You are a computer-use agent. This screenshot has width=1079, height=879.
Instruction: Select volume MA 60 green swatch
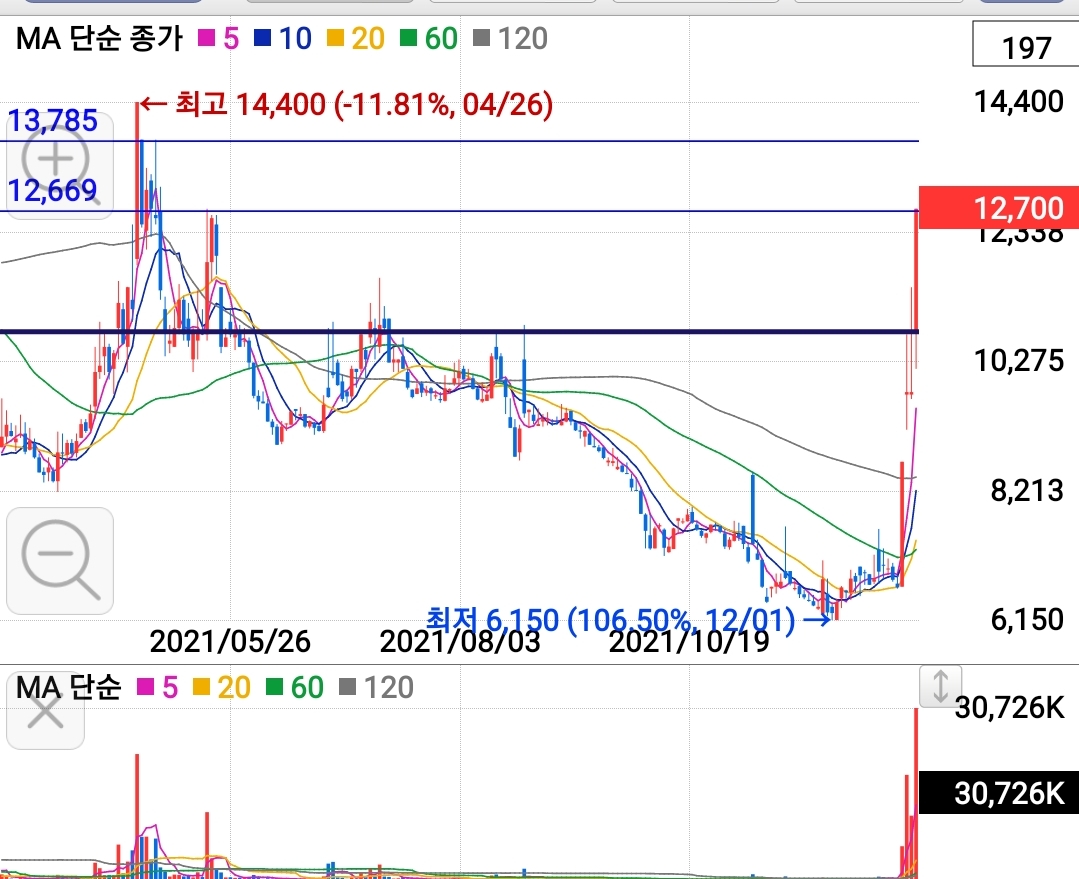[275, 687]
